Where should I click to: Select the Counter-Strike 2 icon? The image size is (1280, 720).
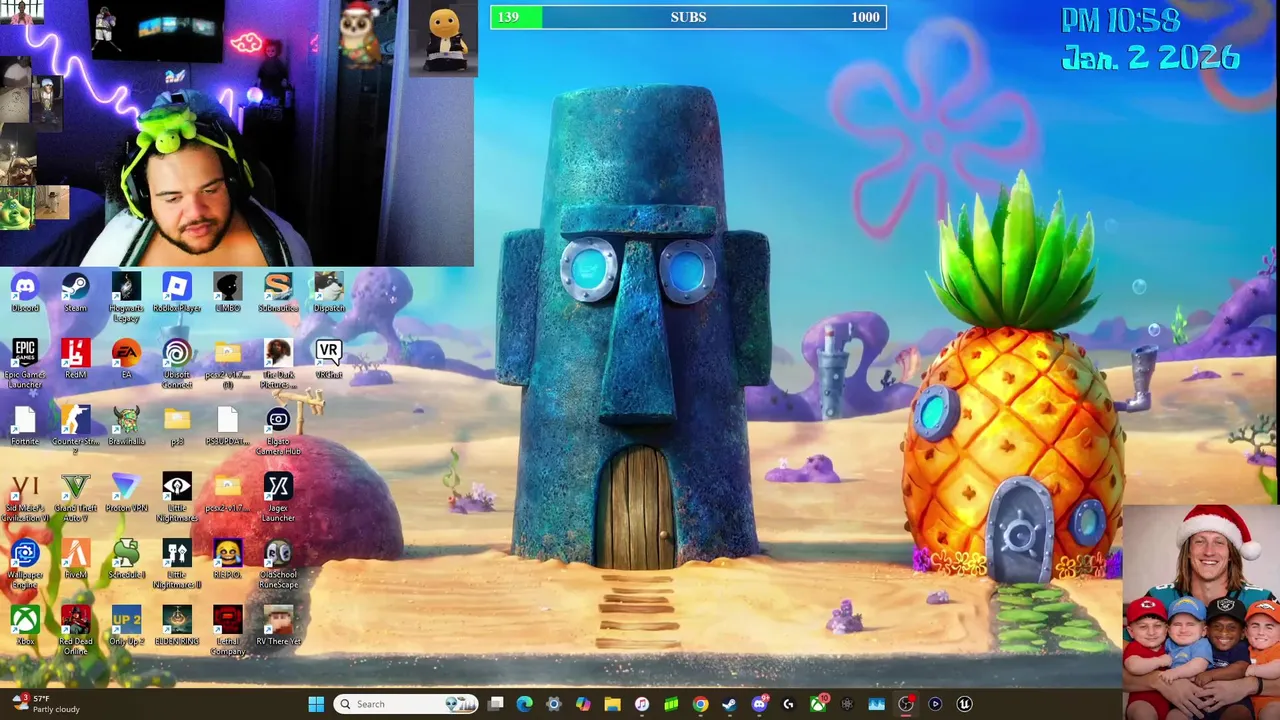(x=75, y=430)
